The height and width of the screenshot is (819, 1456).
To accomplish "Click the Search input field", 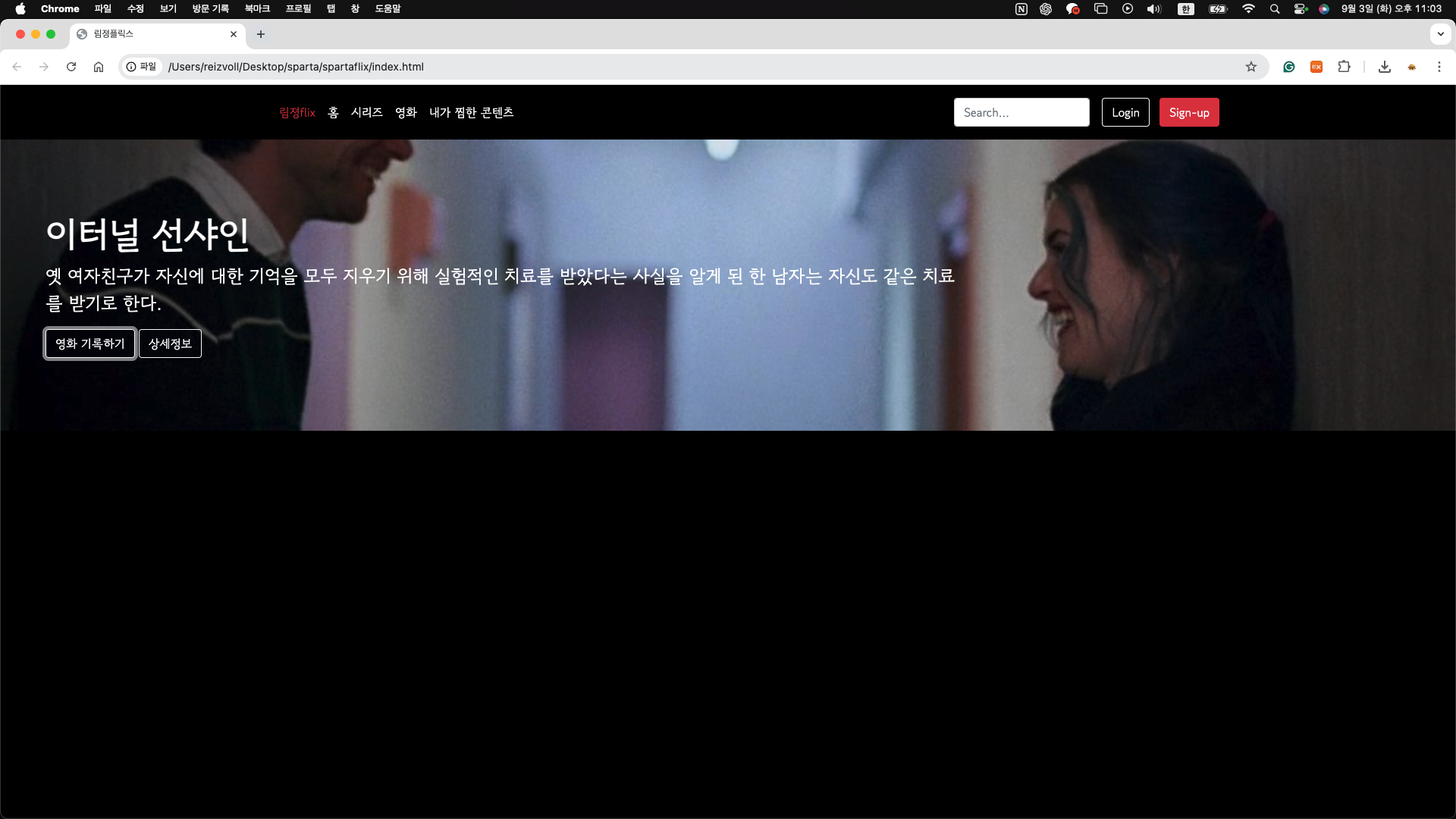I will [1021, 112].
